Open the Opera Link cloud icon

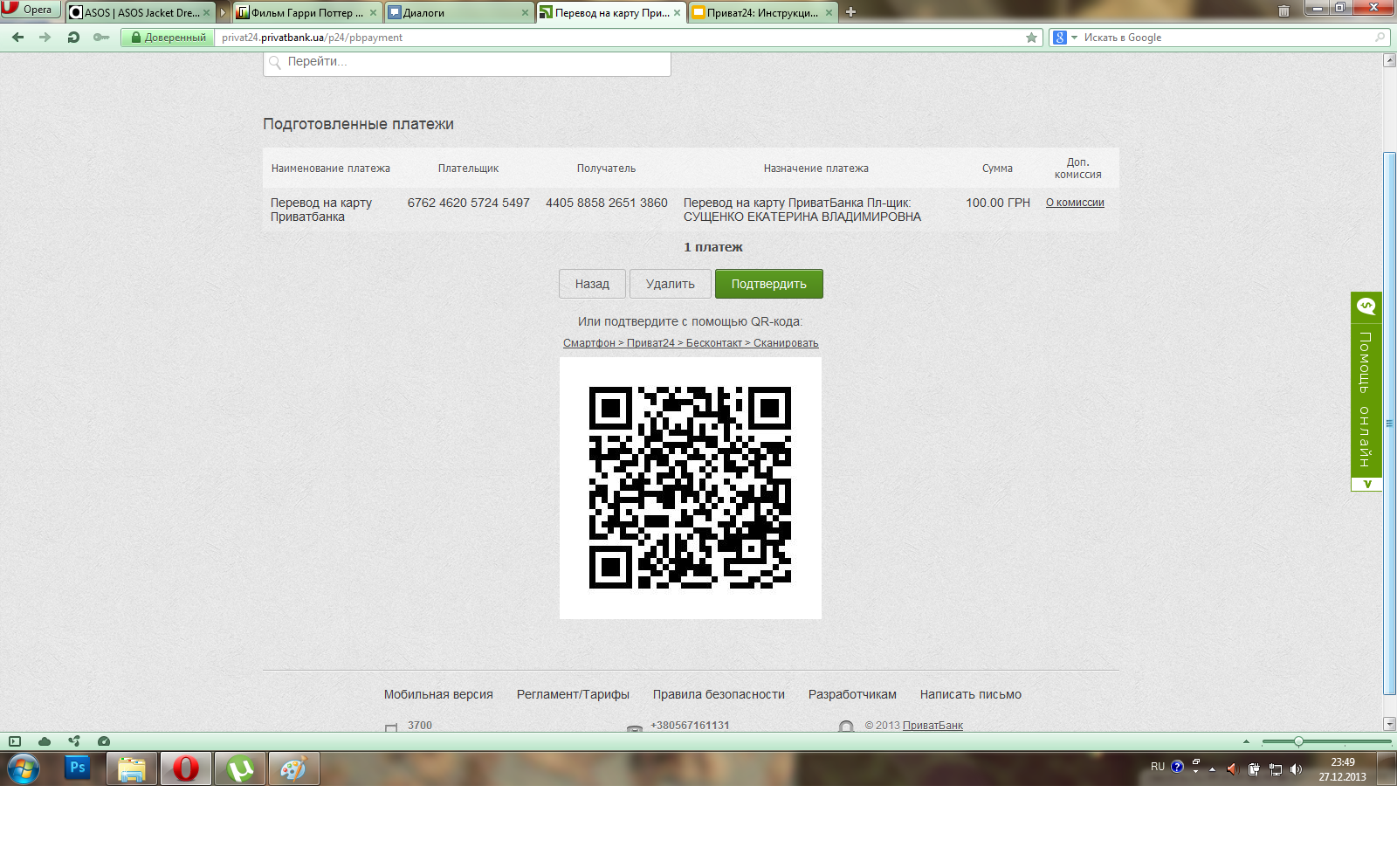[x=45, y=741]
